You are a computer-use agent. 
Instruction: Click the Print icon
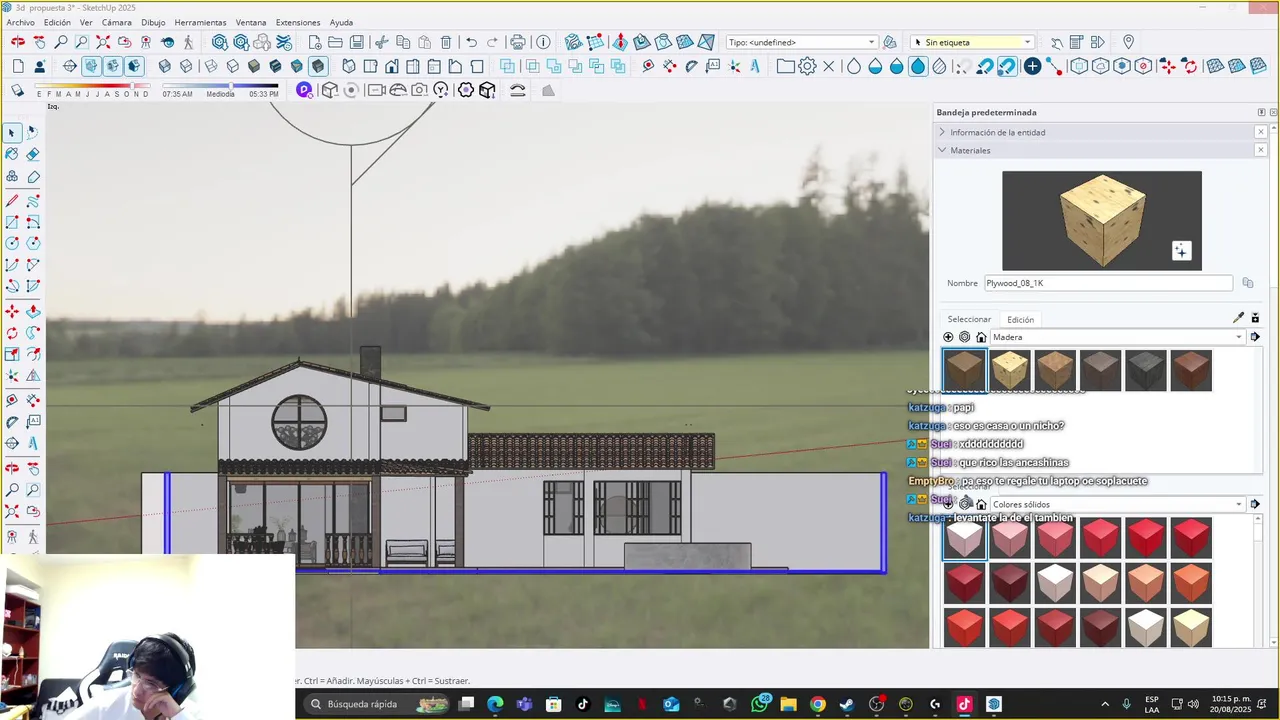coord(518,42)
